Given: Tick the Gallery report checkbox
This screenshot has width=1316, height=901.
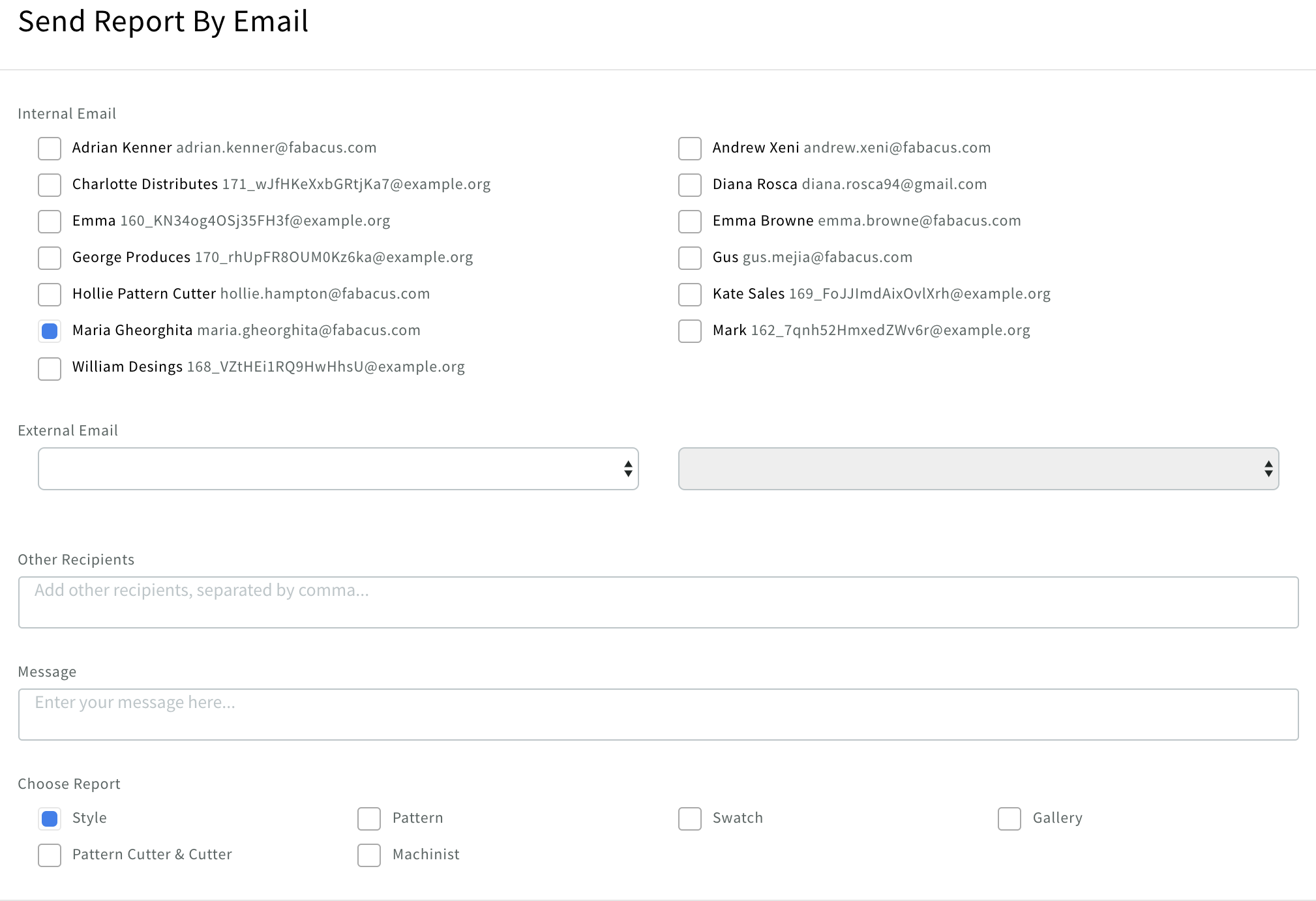Looking at the screenshot, I should point(1009,819).
